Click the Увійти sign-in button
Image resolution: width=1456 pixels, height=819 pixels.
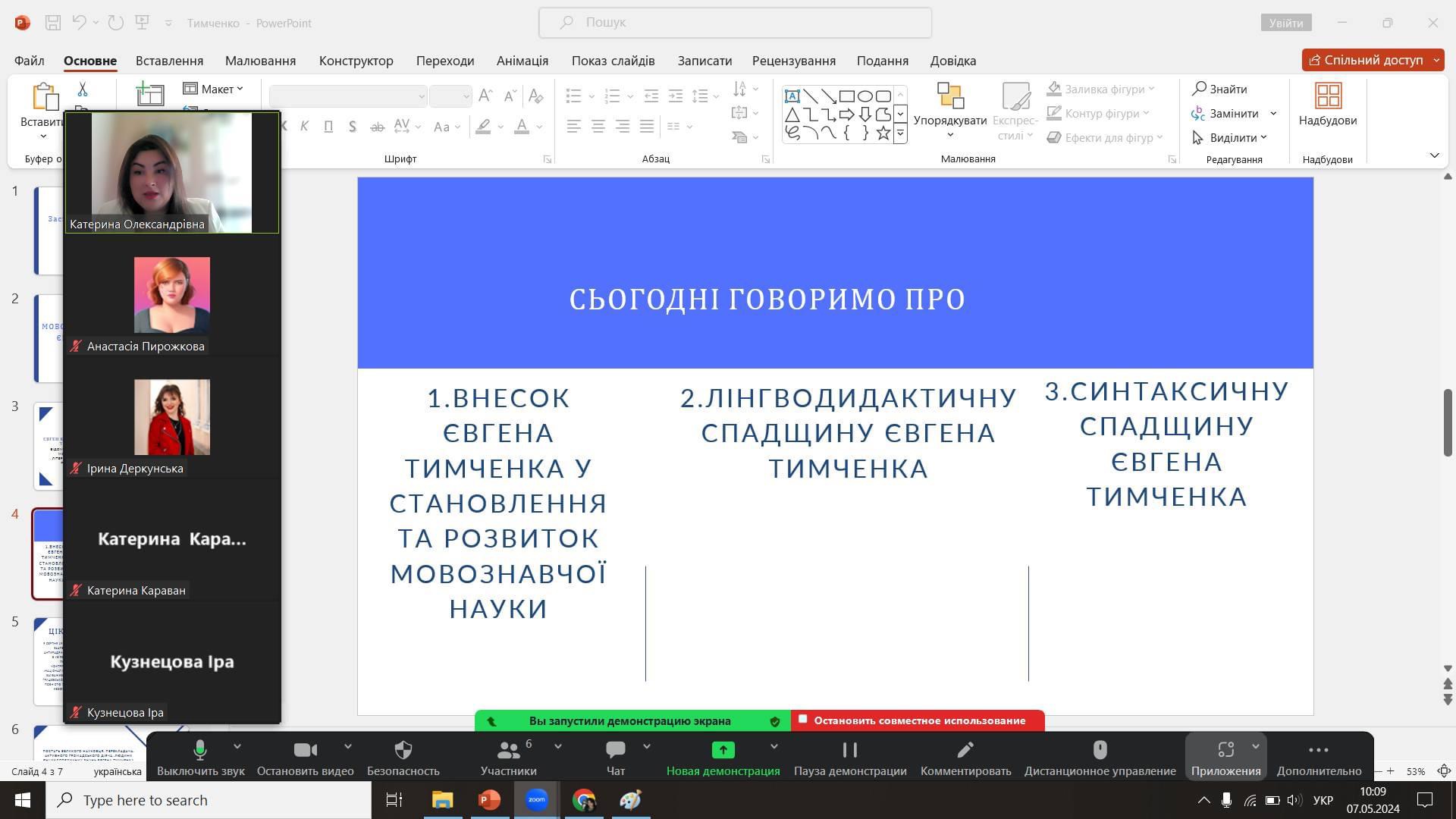1286,23
